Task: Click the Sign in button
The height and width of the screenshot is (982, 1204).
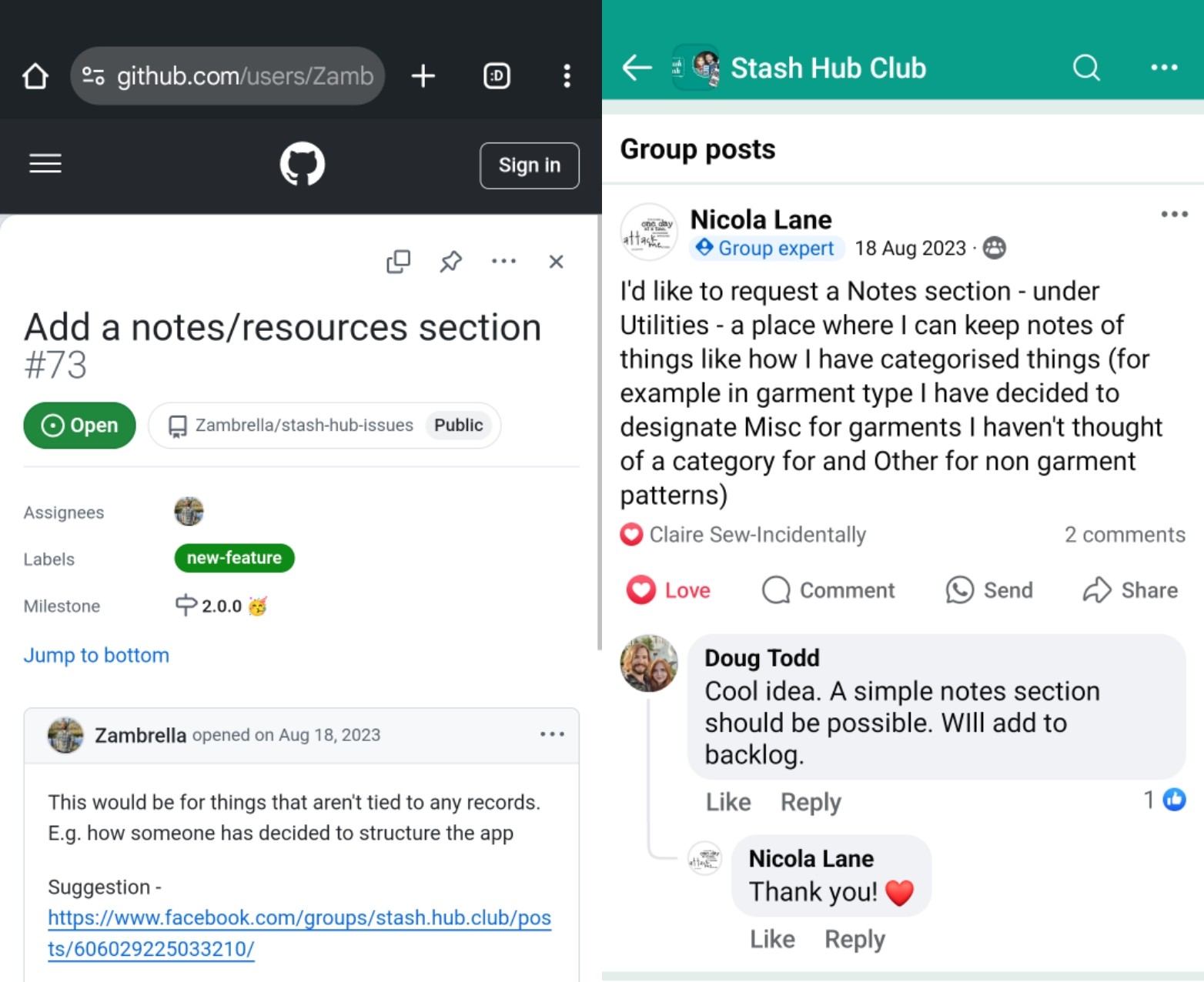Action: [x=530, y=165]
